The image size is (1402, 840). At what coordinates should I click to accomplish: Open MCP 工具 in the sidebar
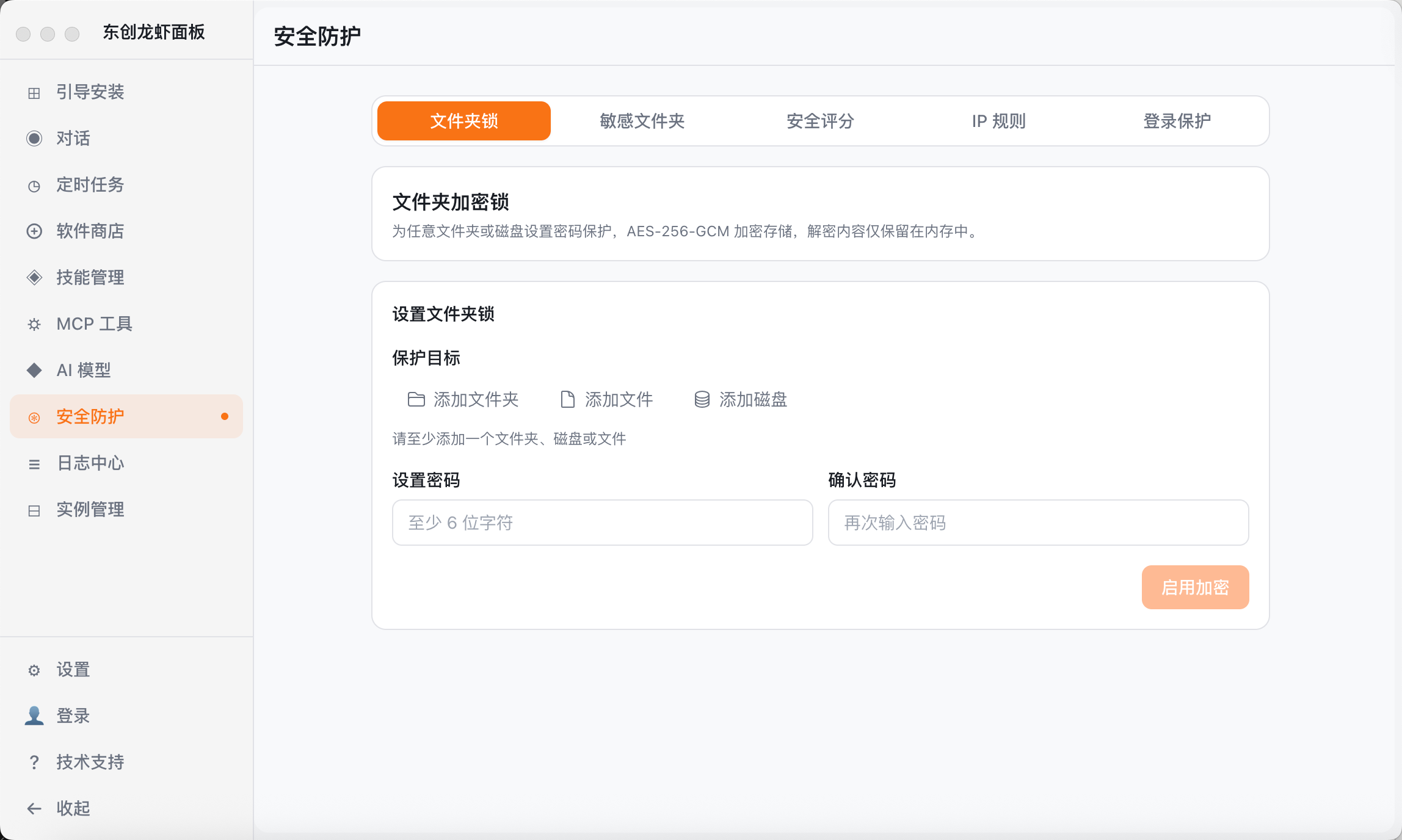click(x=126, y=324)
